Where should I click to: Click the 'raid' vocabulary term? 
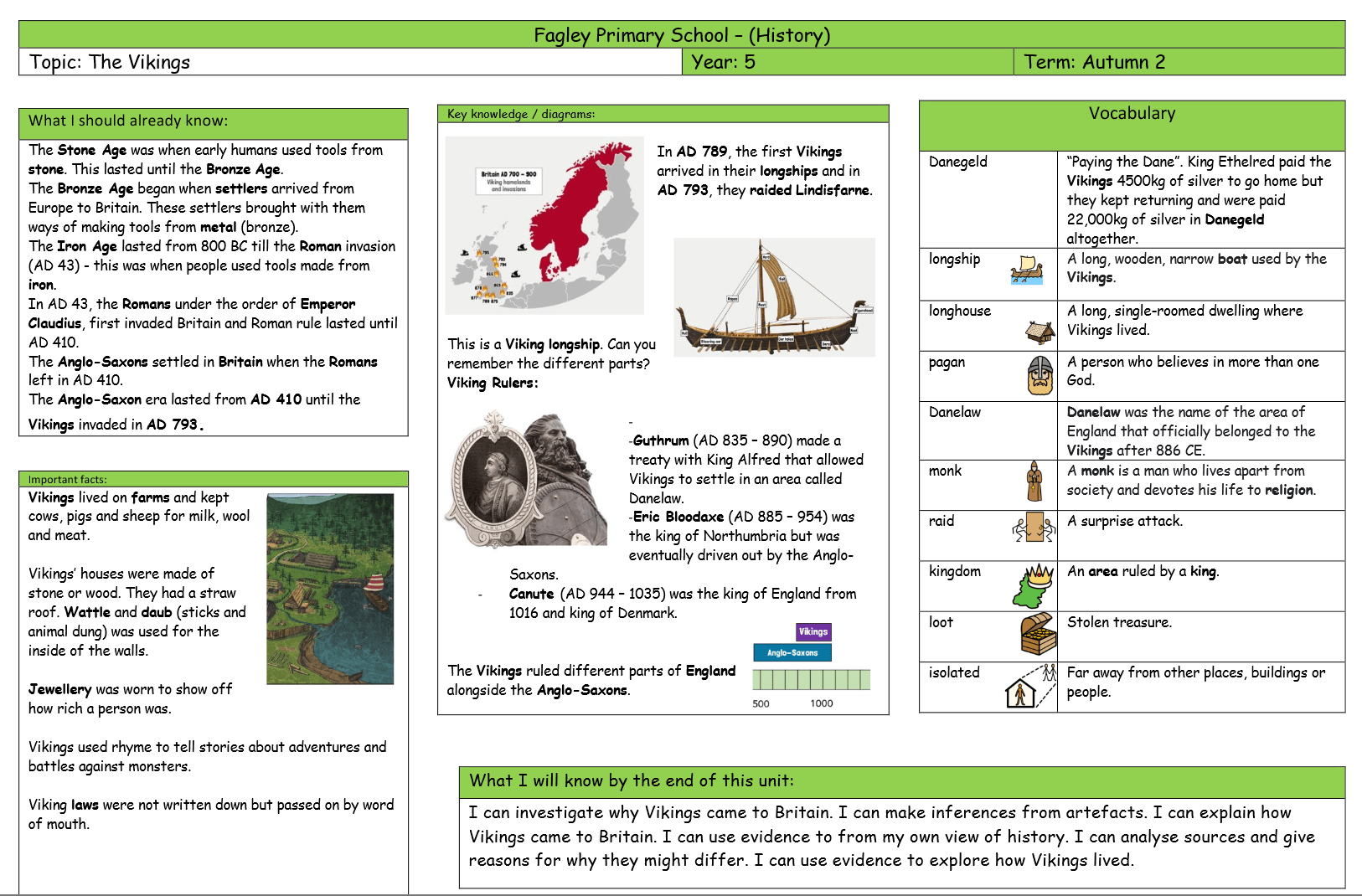(942, 521)
